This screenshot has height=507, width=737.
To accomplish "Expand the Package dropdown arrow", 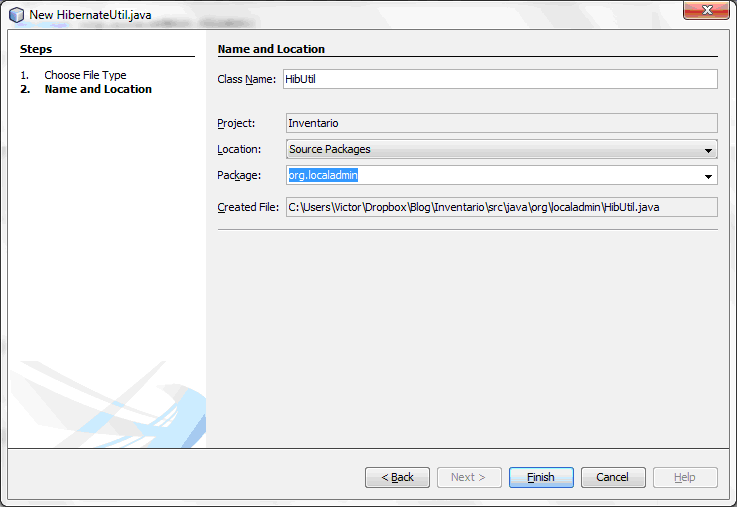I will point(708,176).
